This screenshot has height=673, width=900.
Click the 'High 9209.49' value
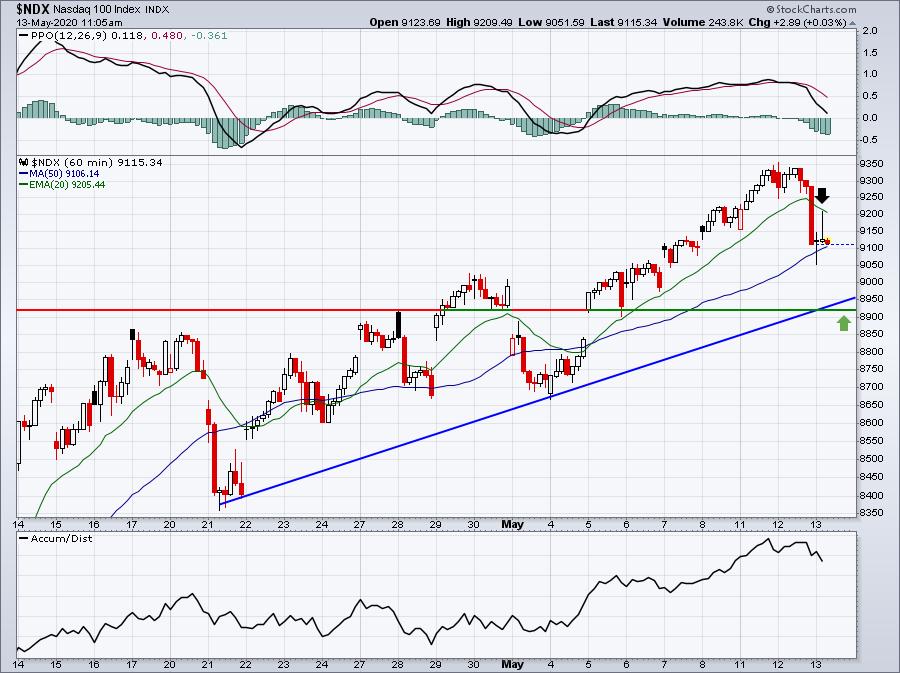[x=479, y=22]
